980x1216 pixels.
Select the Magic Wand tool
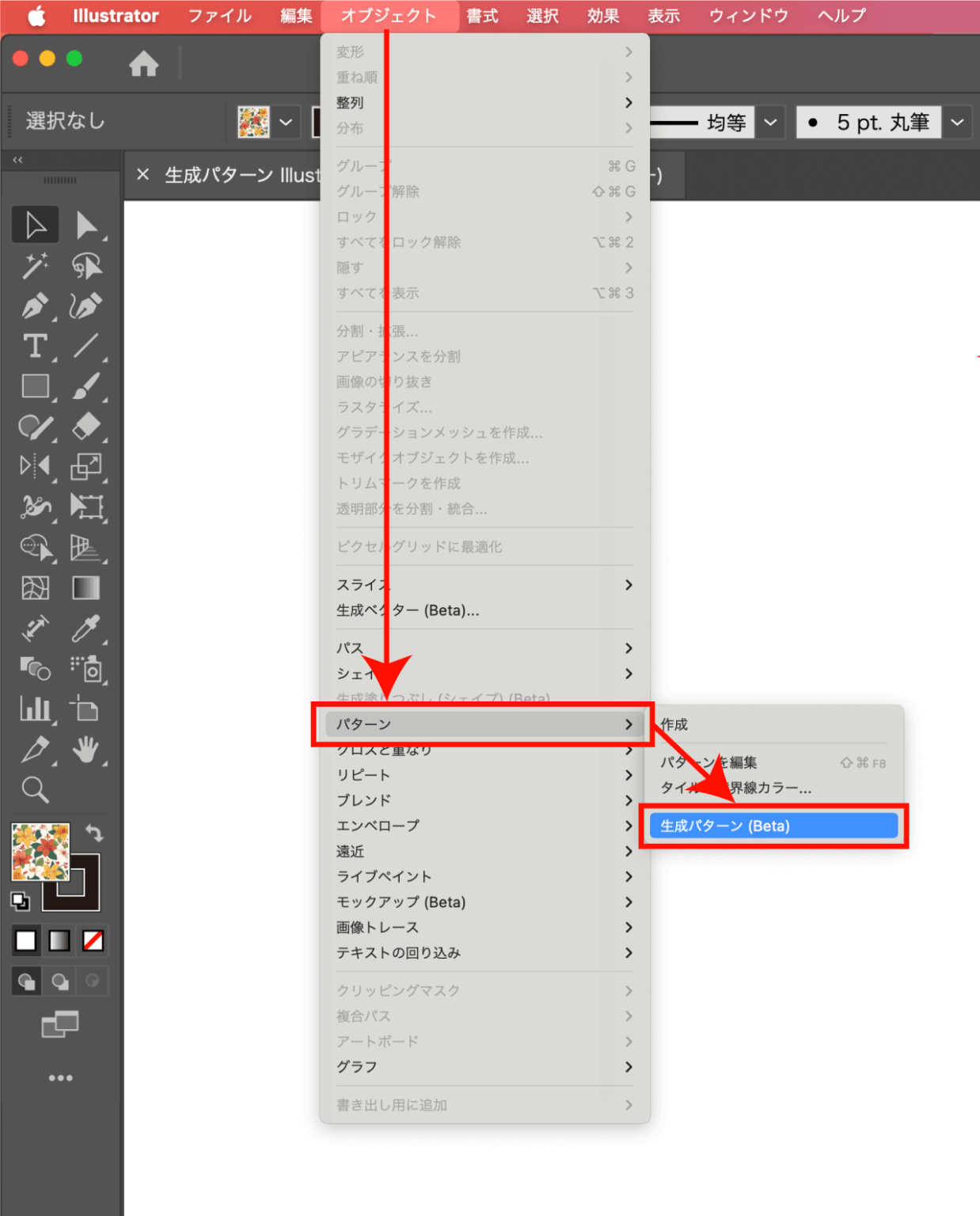click(36, 265)
